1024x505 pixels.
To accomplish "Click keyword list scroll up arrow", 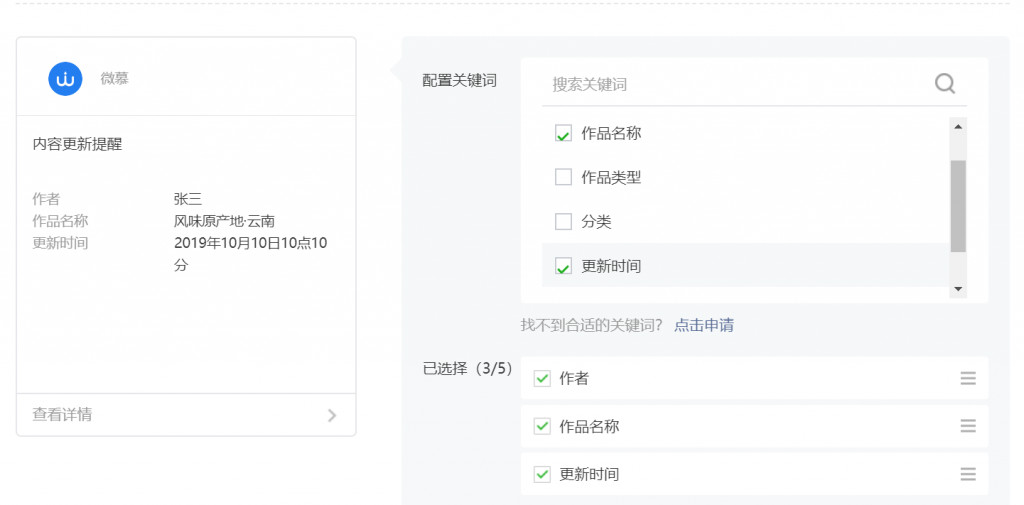I will [x=958, y=127].
